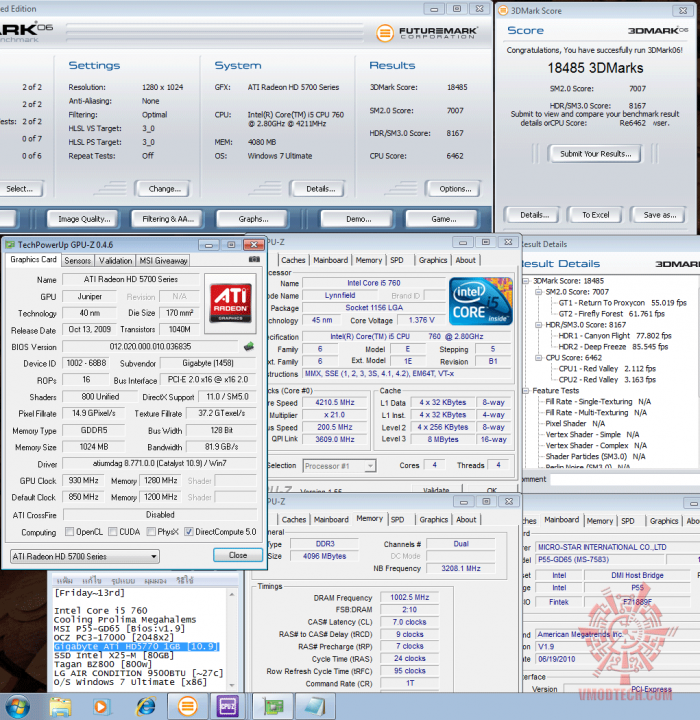700x720 pixels.
Task: Click the ATI Radeon logo in GPU-Z
Action: [x=231, y=302]
